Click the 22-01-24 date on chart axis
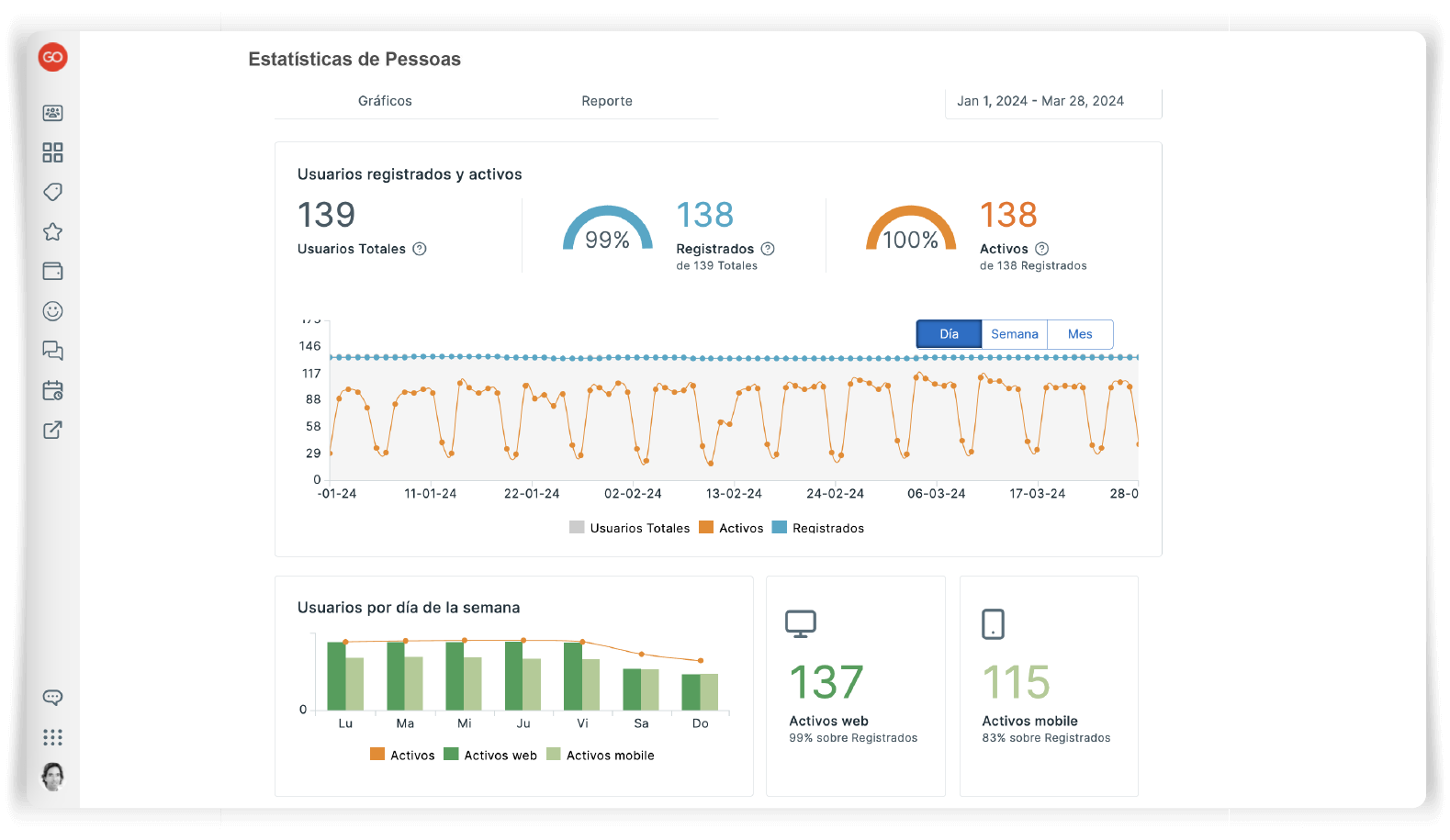 pyautogui.click(x=532, y=494)
